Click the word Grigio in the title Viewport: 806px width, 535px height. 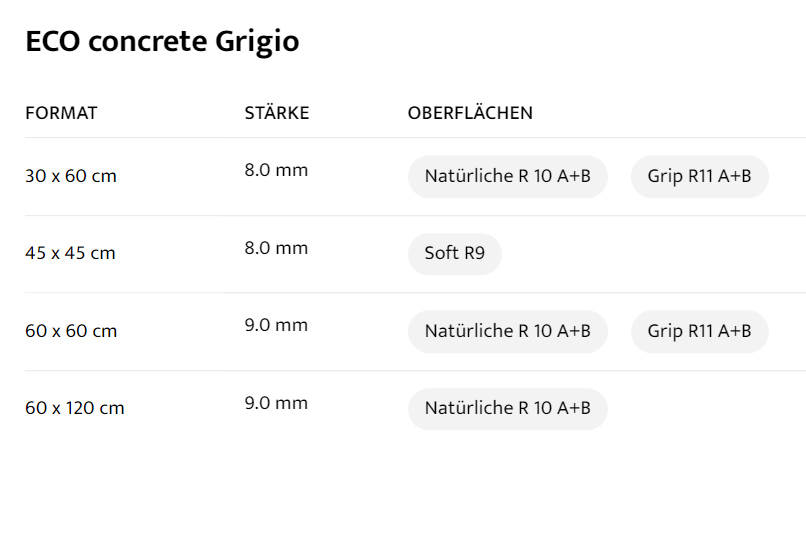coord(257,42)
